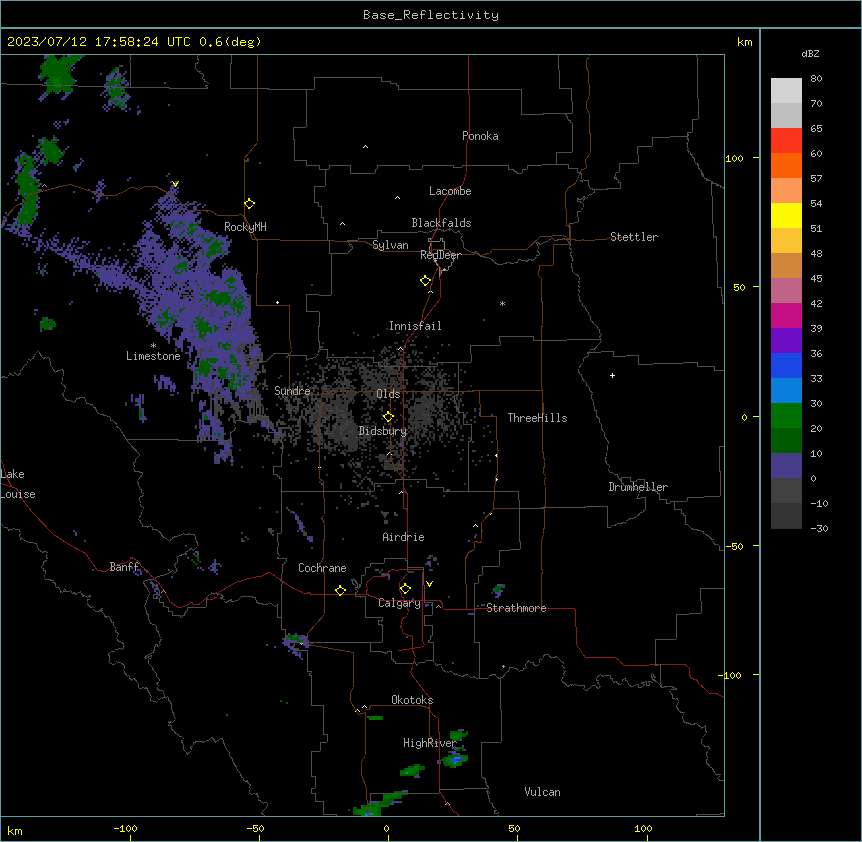Click the Banff label
Viewport: 862px width, 842px height.
(124, 567)
